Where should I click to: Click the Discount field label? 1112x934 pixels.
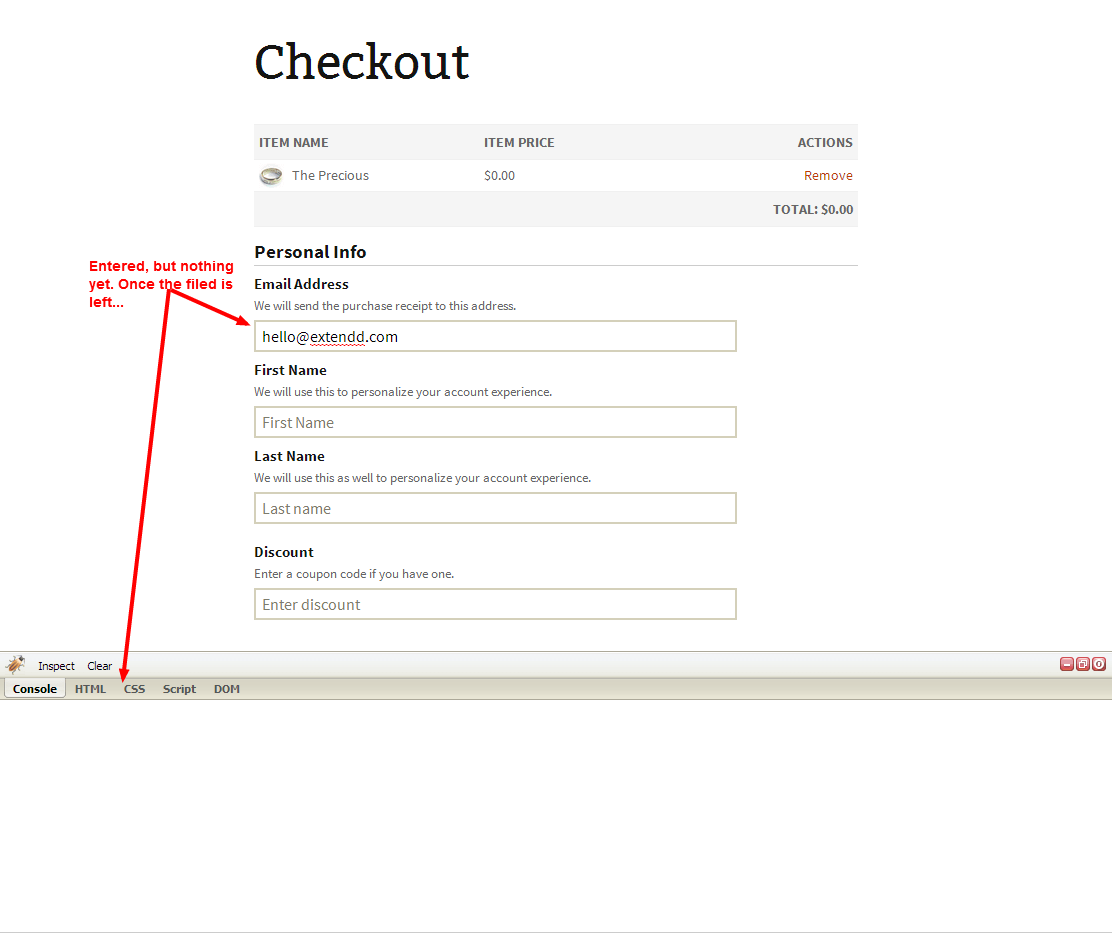(284, 552)
